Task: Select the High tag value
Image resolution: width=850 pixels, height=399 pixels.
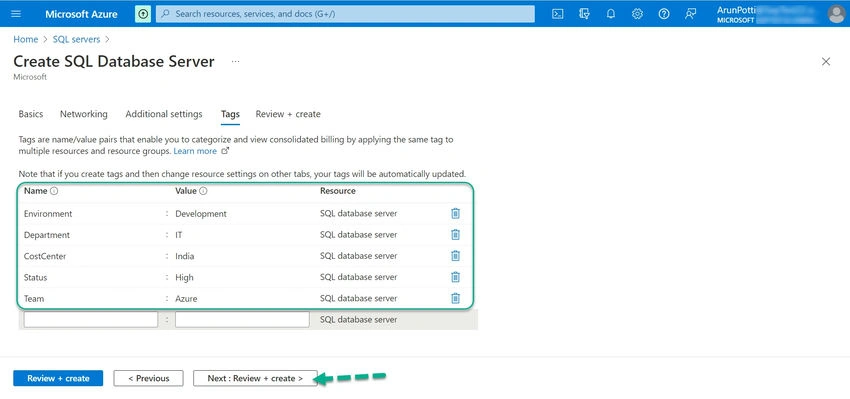Action: 184,277
